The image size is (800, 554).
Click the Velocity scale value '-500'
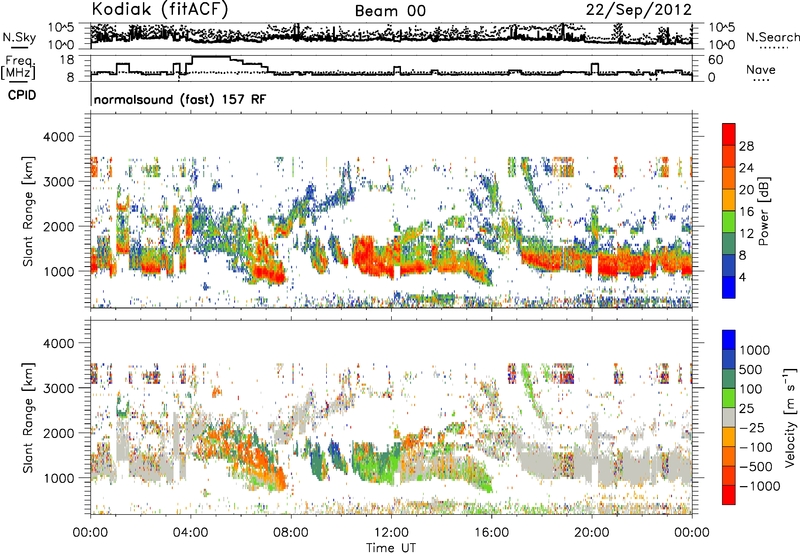click(x=759, y=466)
